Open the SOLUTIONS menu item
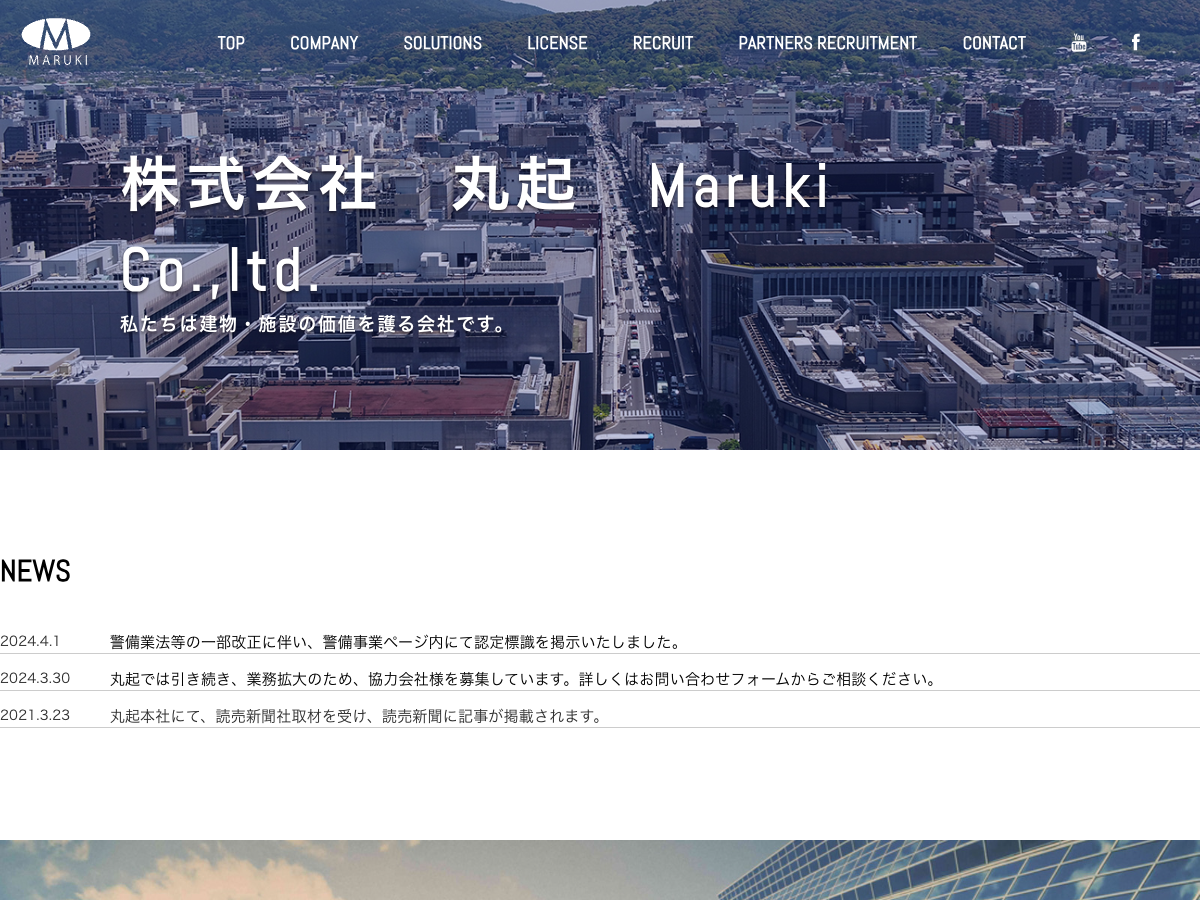The height and width of the screenshot is (900, 1200). 443,43
